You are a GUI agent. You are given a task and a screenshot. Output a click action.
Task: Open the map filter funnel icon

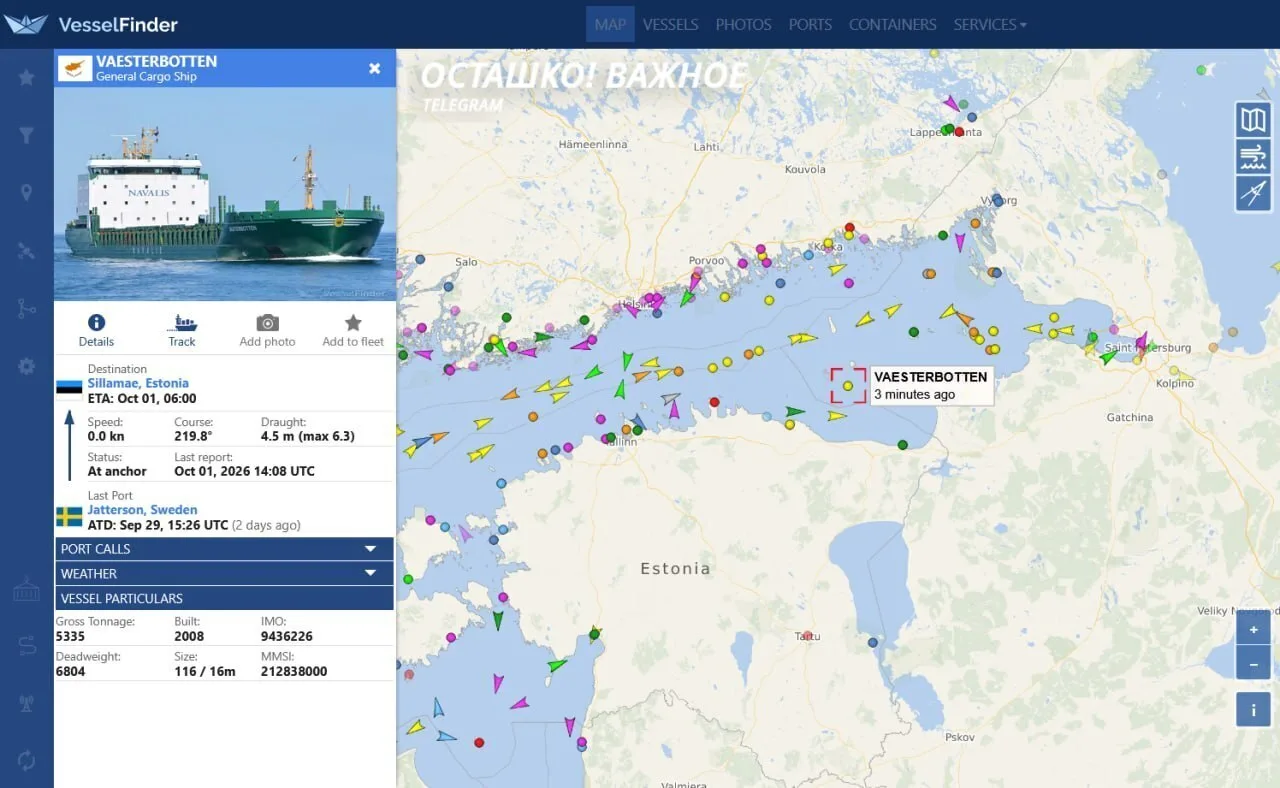[x=27, y=135]
